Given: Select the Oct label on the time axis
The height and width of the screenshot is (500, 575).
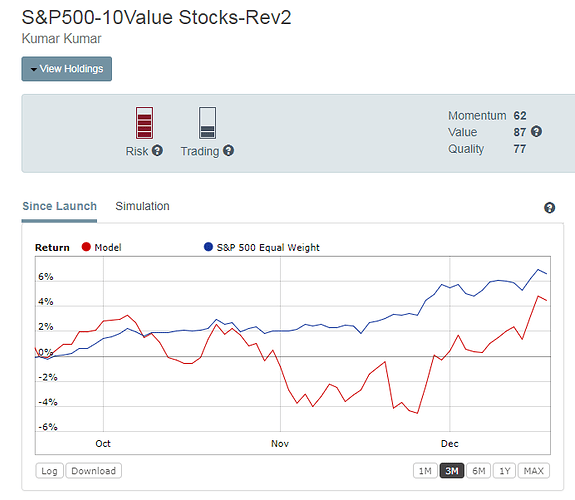Looking at the screenshot, I should (x=103, y=444).
